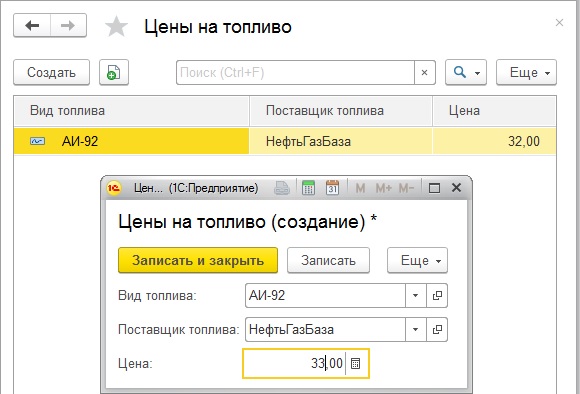Viewport: 580px width, 394px height.
Task: Open the Вид топлива item with open icon
Action: pyautogui.click(x=437, y=295)
